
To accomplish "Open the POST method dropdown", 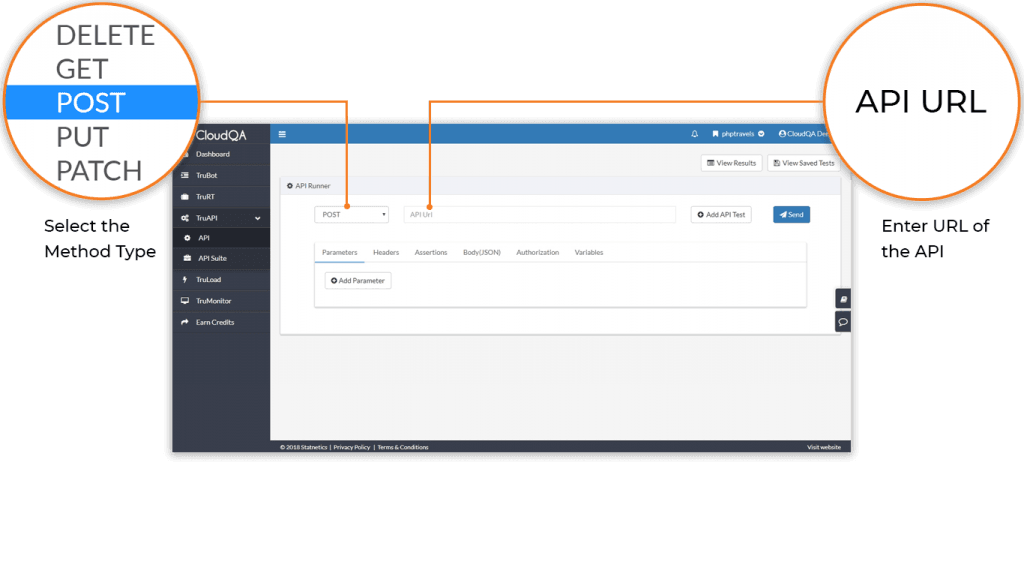I will [x=351, y=215].
